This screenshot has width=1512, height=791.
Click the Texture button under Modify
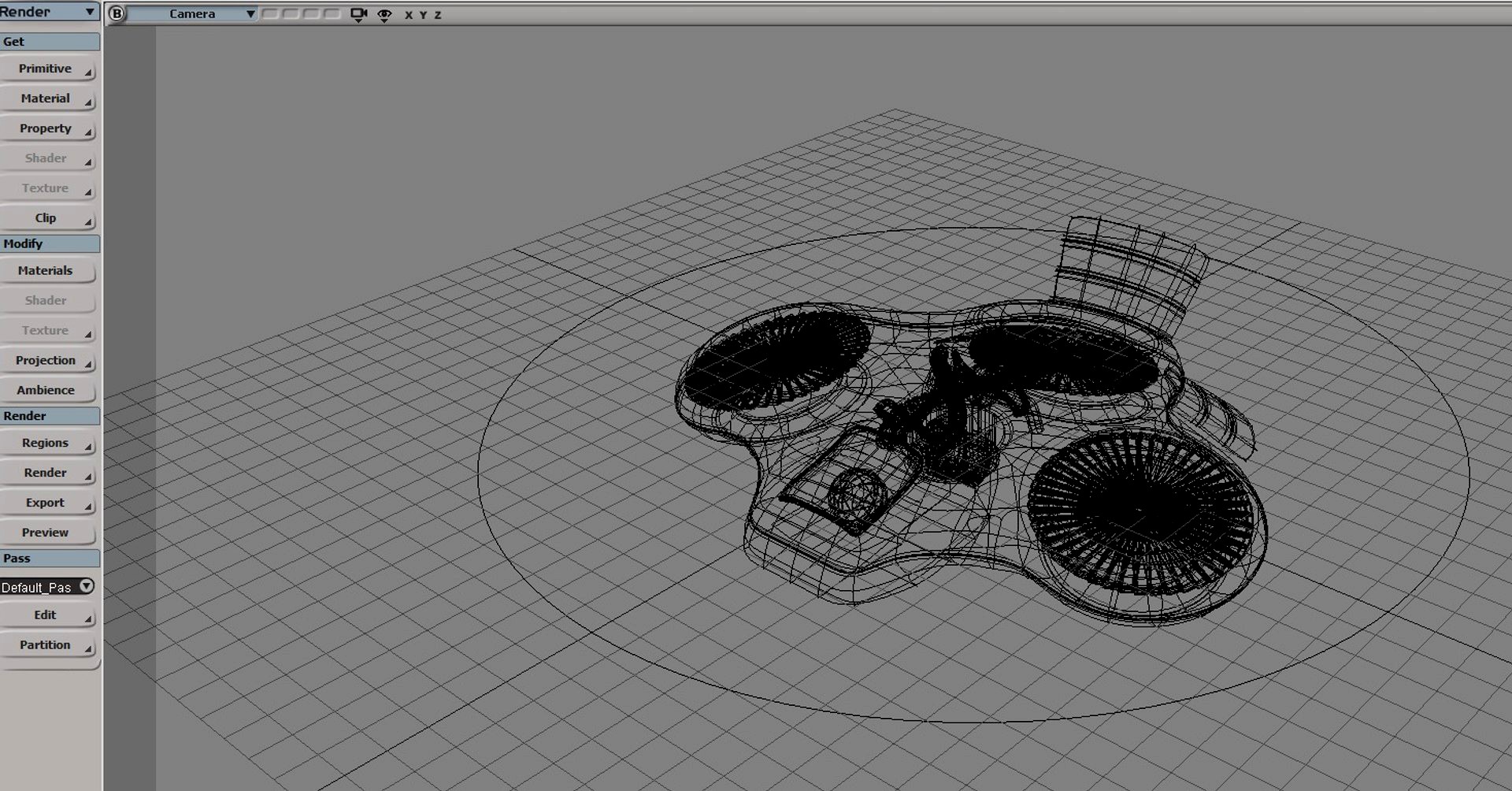(x=48, y=330)
